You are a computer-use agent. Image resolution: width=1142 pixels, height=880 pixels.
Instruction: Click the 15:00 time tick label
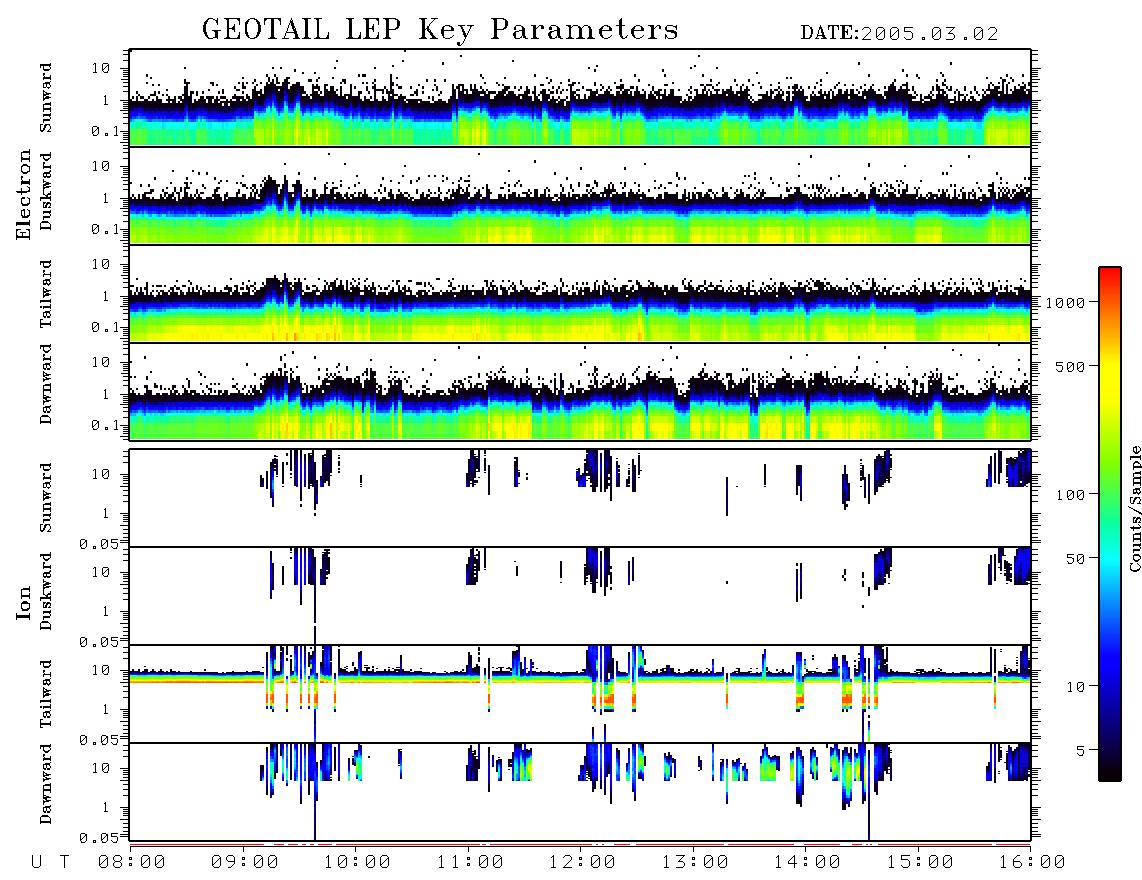click(x=920, y=863)
